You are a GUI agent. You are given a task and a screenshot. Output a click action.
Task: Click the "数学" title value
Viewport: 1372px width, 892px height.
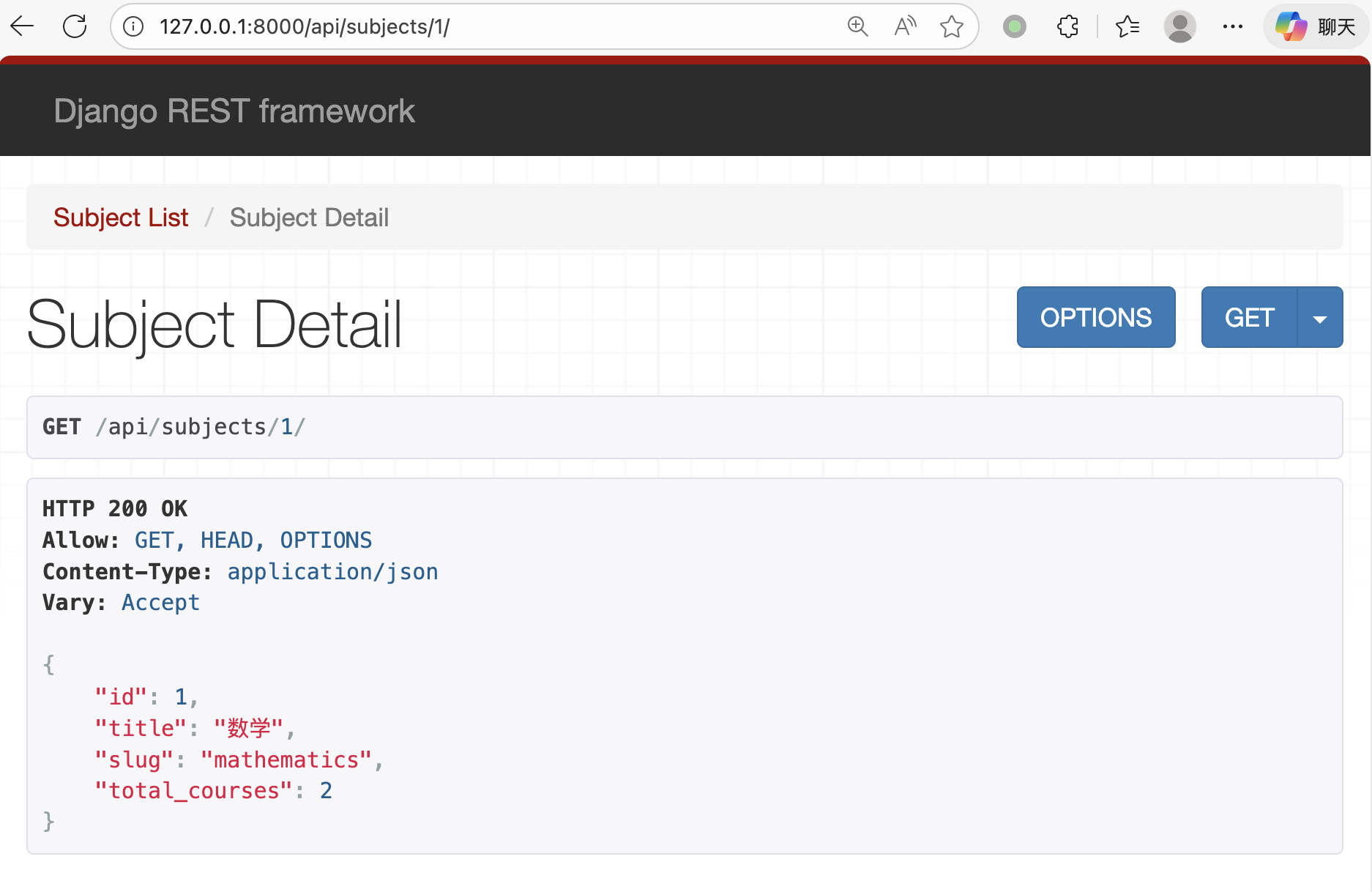click(248, 729)
